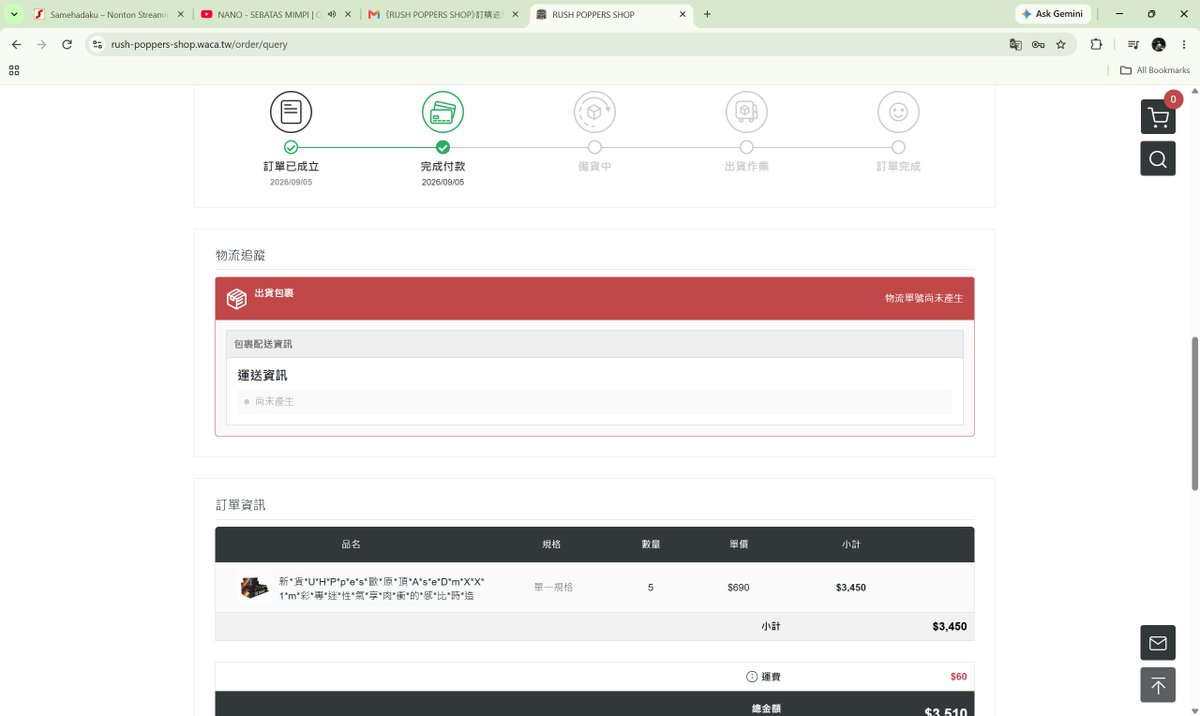The height and width of the screenshot is (716, 1200).
Task: Click the 品名 column header
Action: (x=351, y=544)
